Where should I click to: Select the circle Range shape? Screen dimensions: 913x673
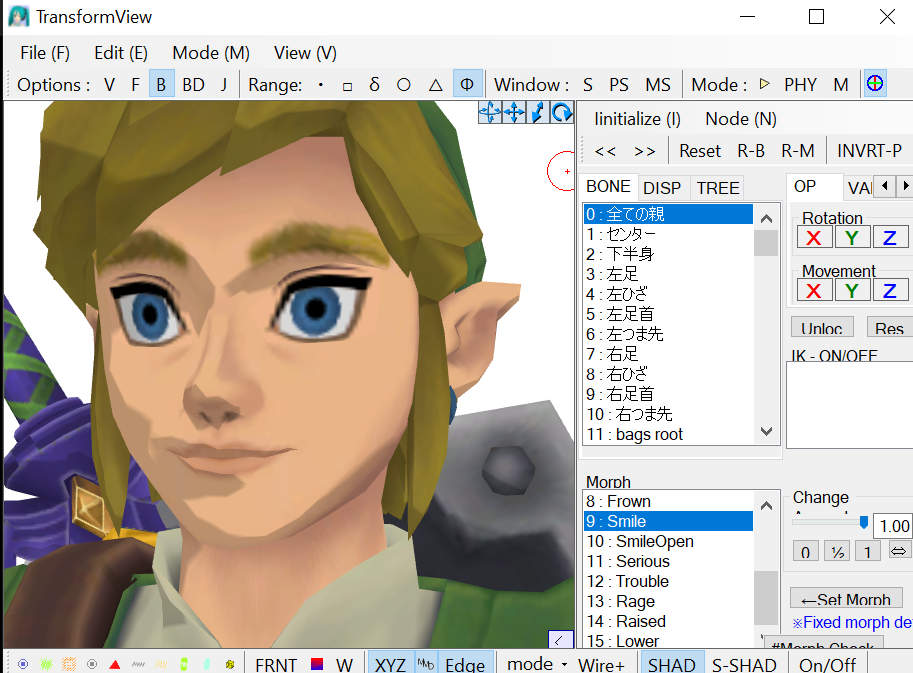coord(404,85)
